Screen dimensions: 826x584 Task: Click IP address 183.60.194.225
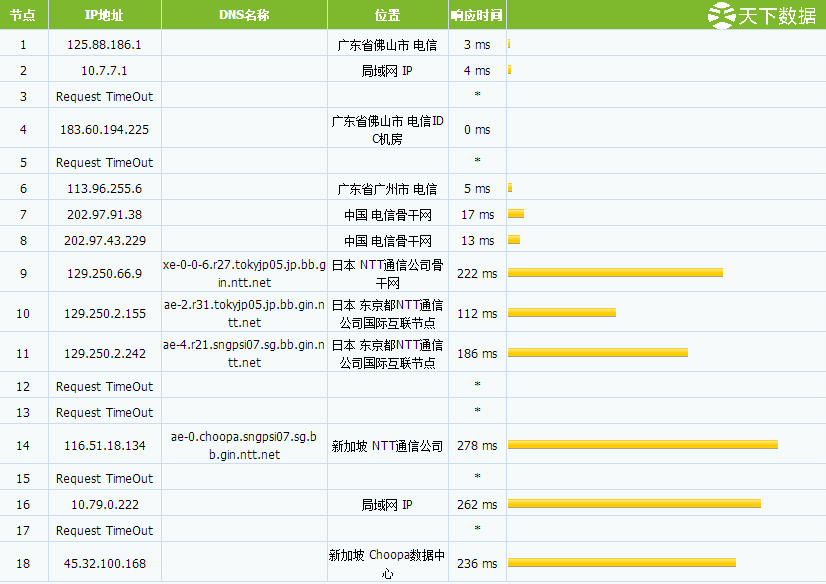104,129
